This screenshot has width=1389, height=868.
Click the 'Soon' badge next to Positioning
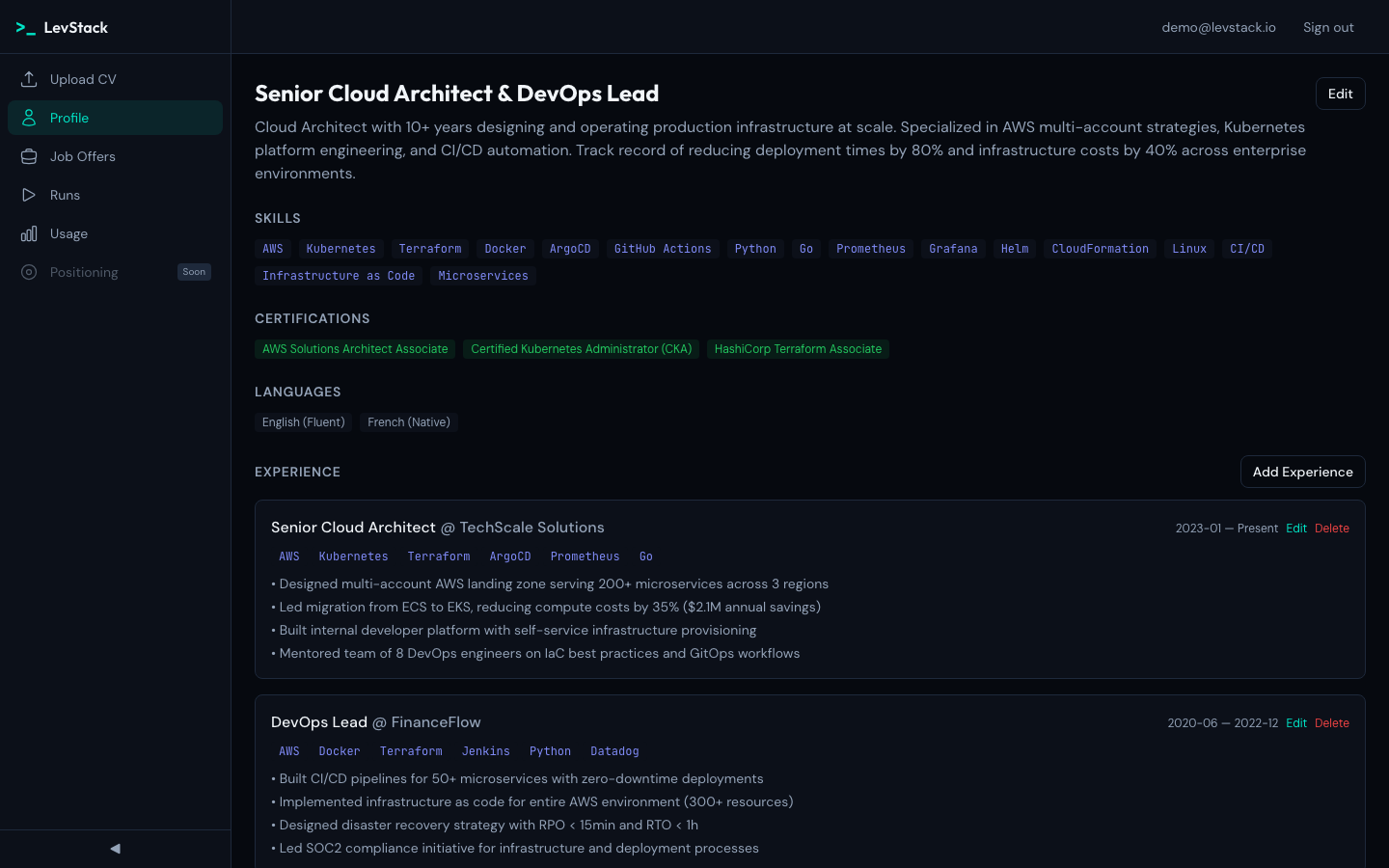pos(194,271)
